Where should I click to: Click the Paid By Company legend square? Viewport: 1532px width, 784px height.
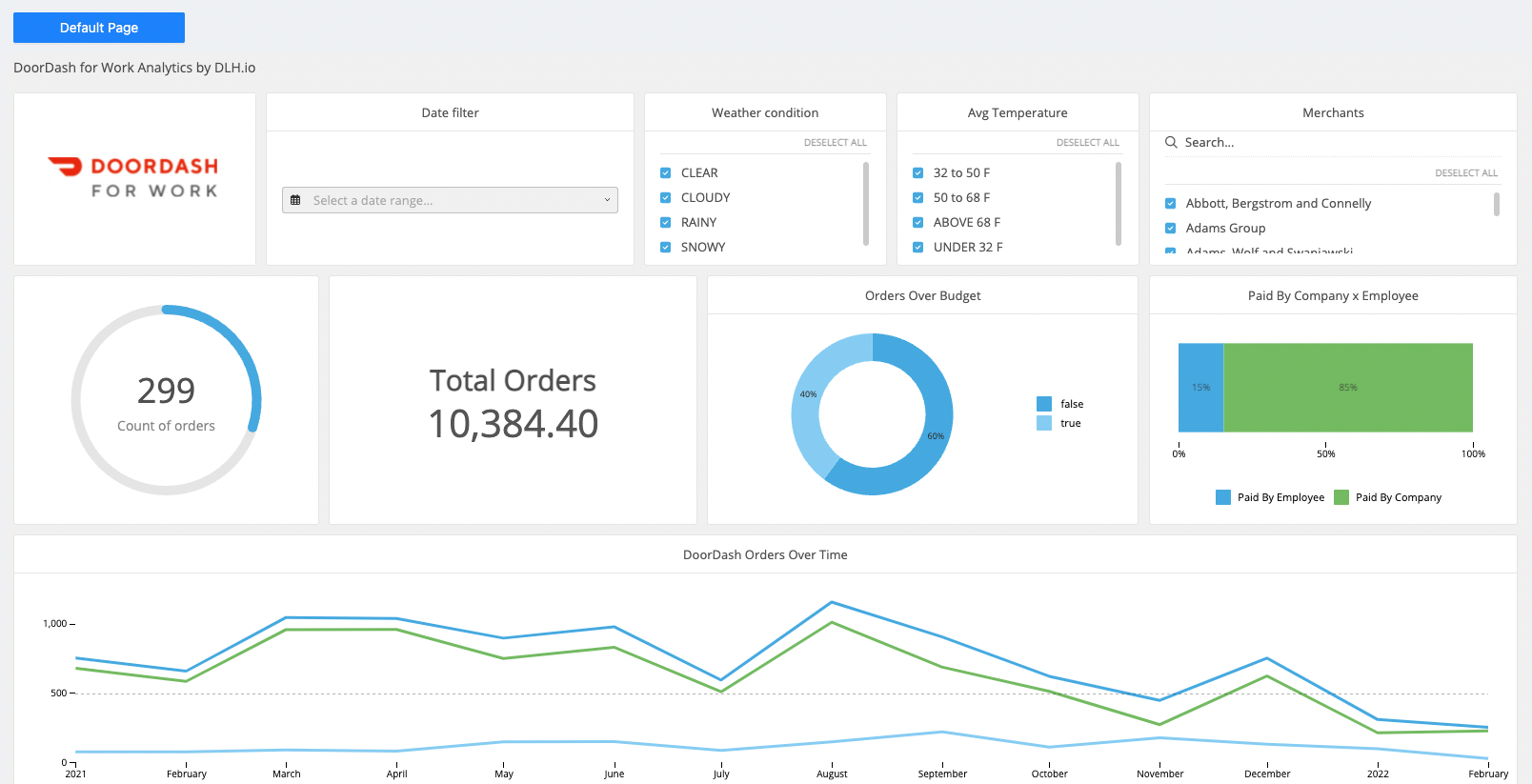point(1341,497)
